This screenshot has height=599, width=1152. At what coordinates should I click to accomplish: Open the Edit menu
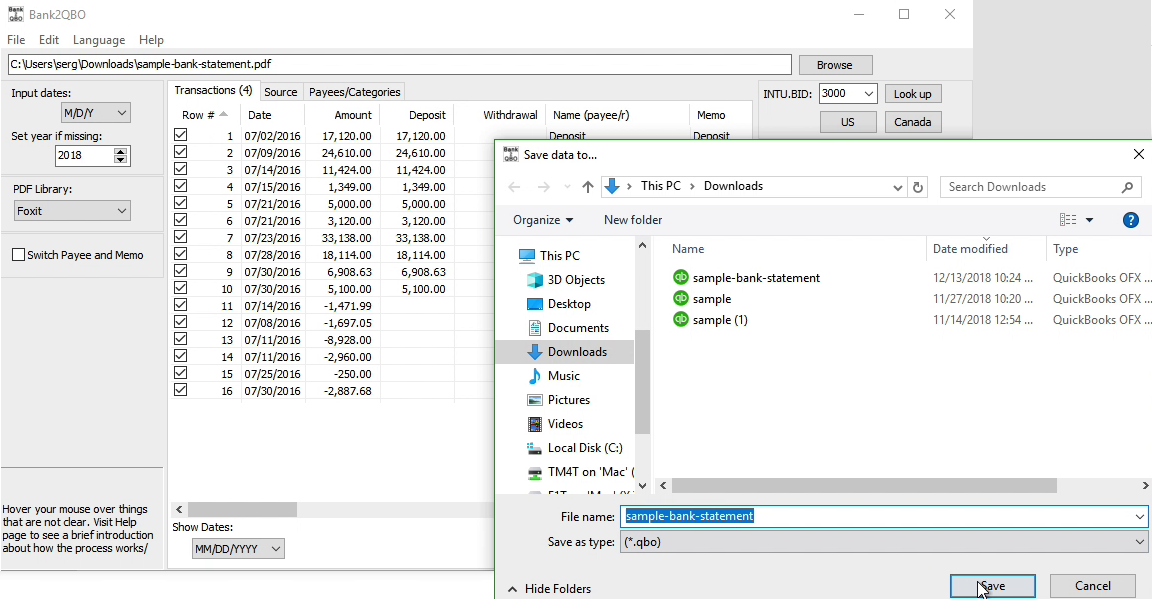coord(49,40)
